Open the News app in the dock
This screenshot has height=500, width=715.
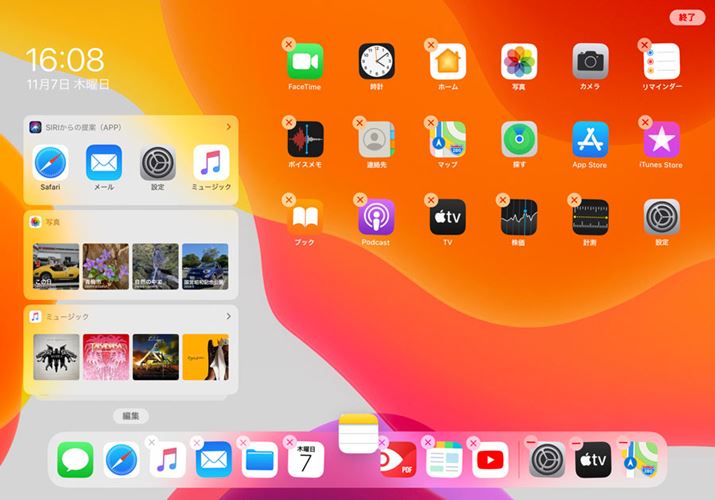[x=444, y=460]
